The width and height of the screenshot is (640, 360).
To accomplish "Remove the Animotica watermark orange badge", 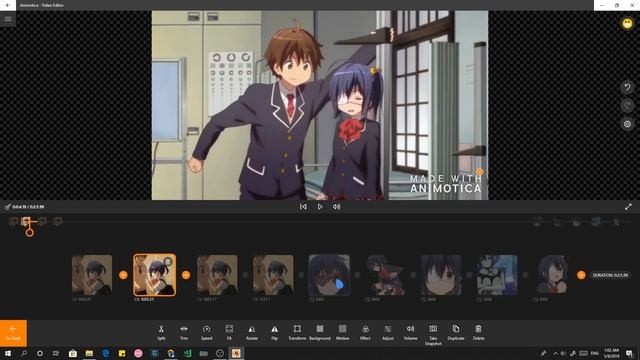I will coord(480,172).
